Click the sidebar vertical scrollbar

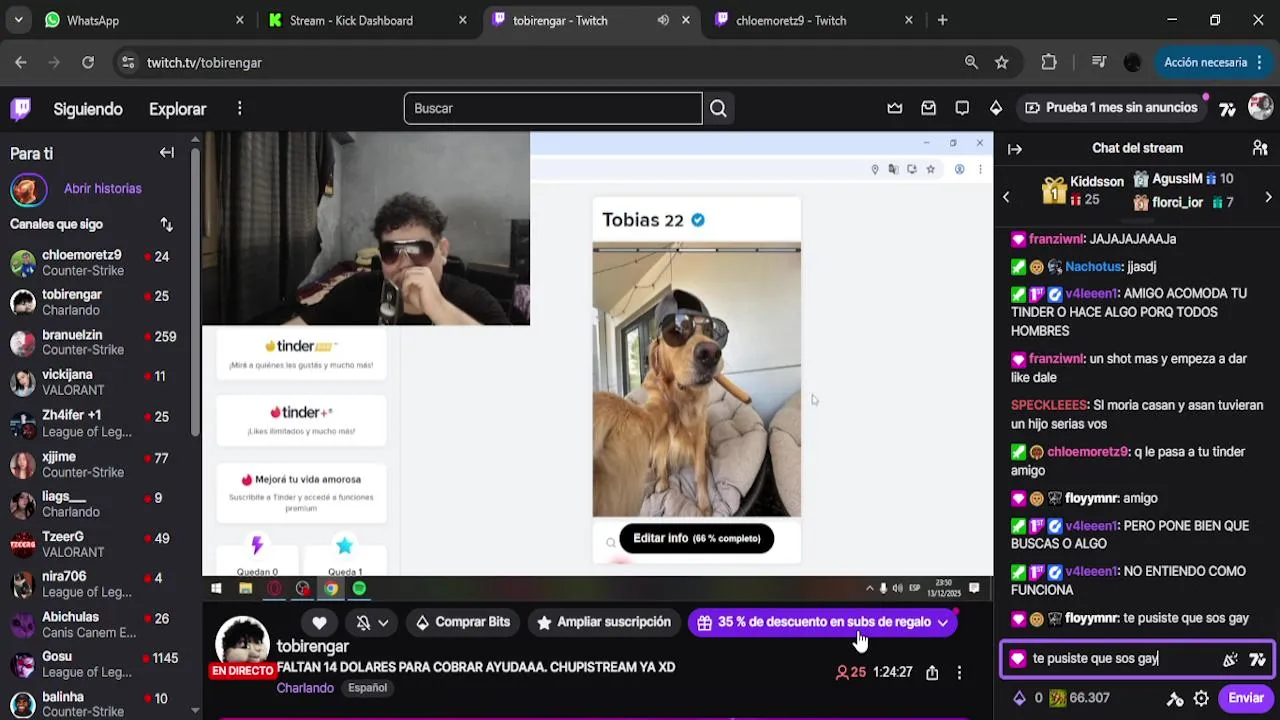195,290
